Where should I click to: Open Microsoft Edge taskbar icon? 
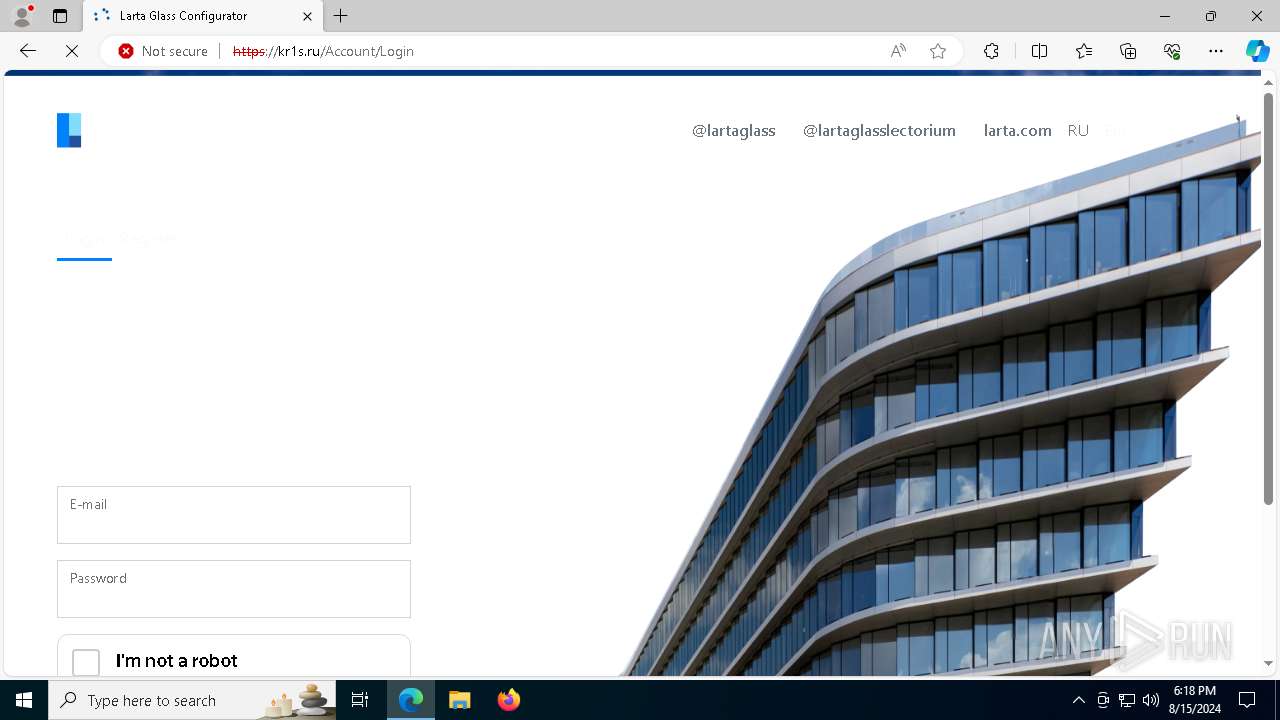point(411,700)
